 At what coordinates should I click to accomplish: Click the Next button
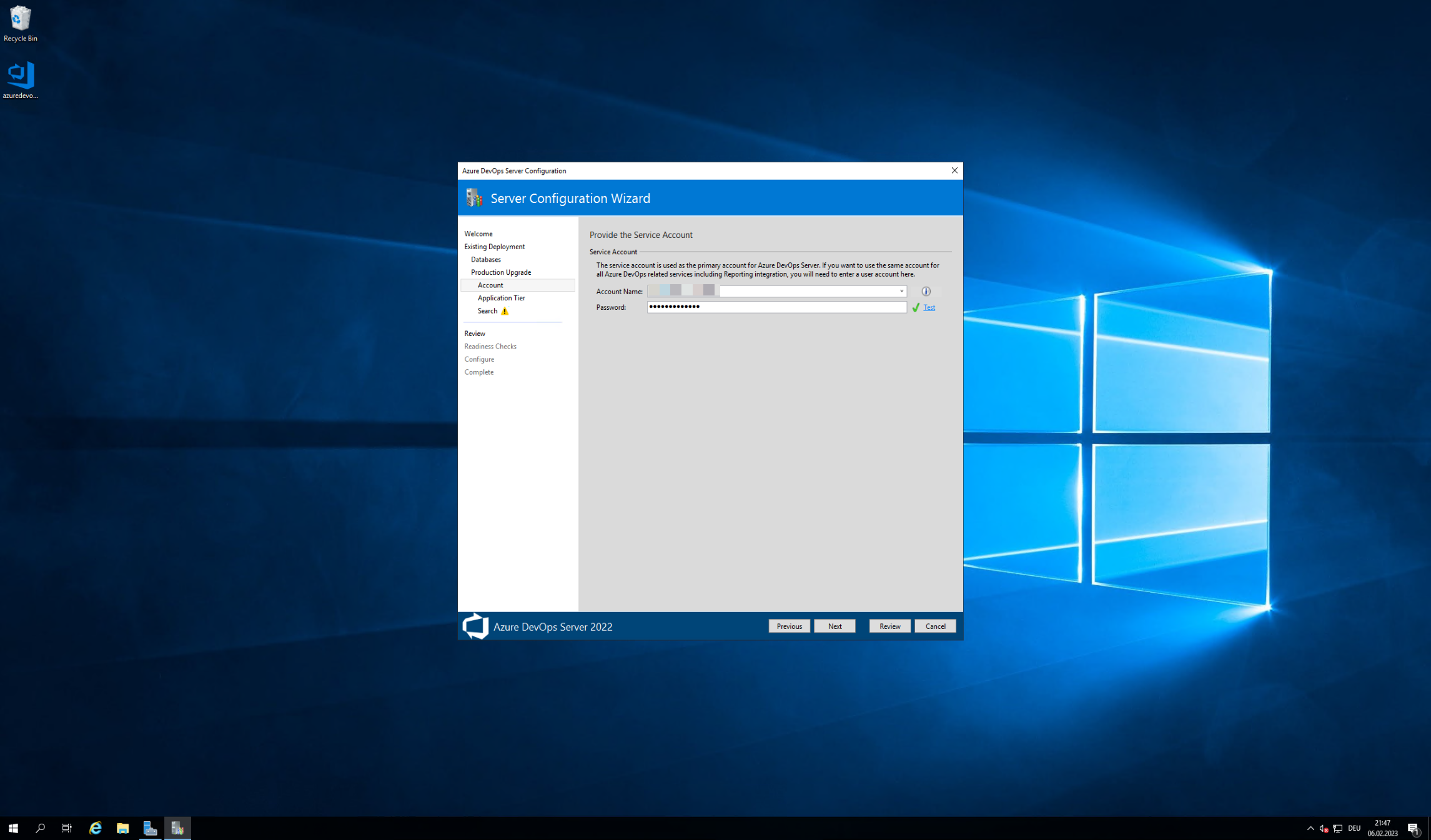(834, 626)
